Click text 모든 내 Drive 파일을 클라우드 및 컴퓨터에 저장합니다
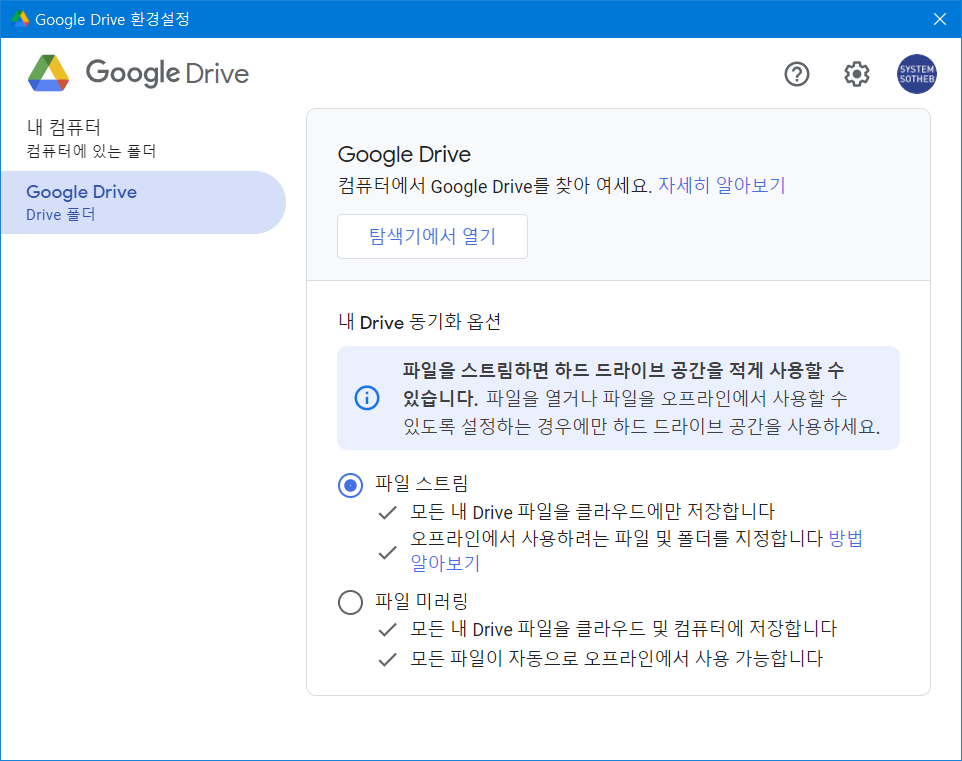This screenshot has height=761, width=962. tap(624, 628)
